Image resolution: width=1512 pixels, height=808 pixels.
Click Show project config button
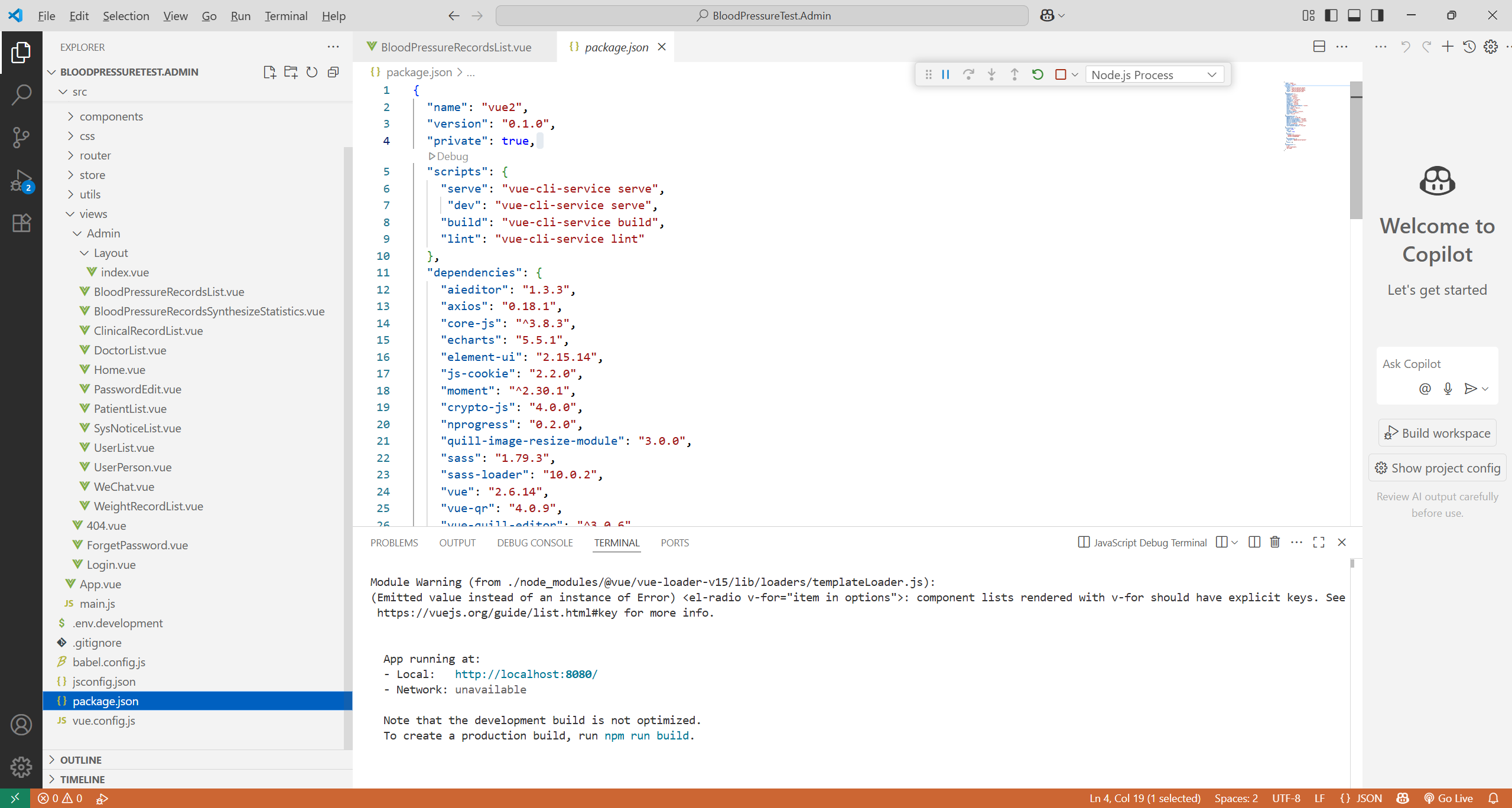click(1438, 468)
